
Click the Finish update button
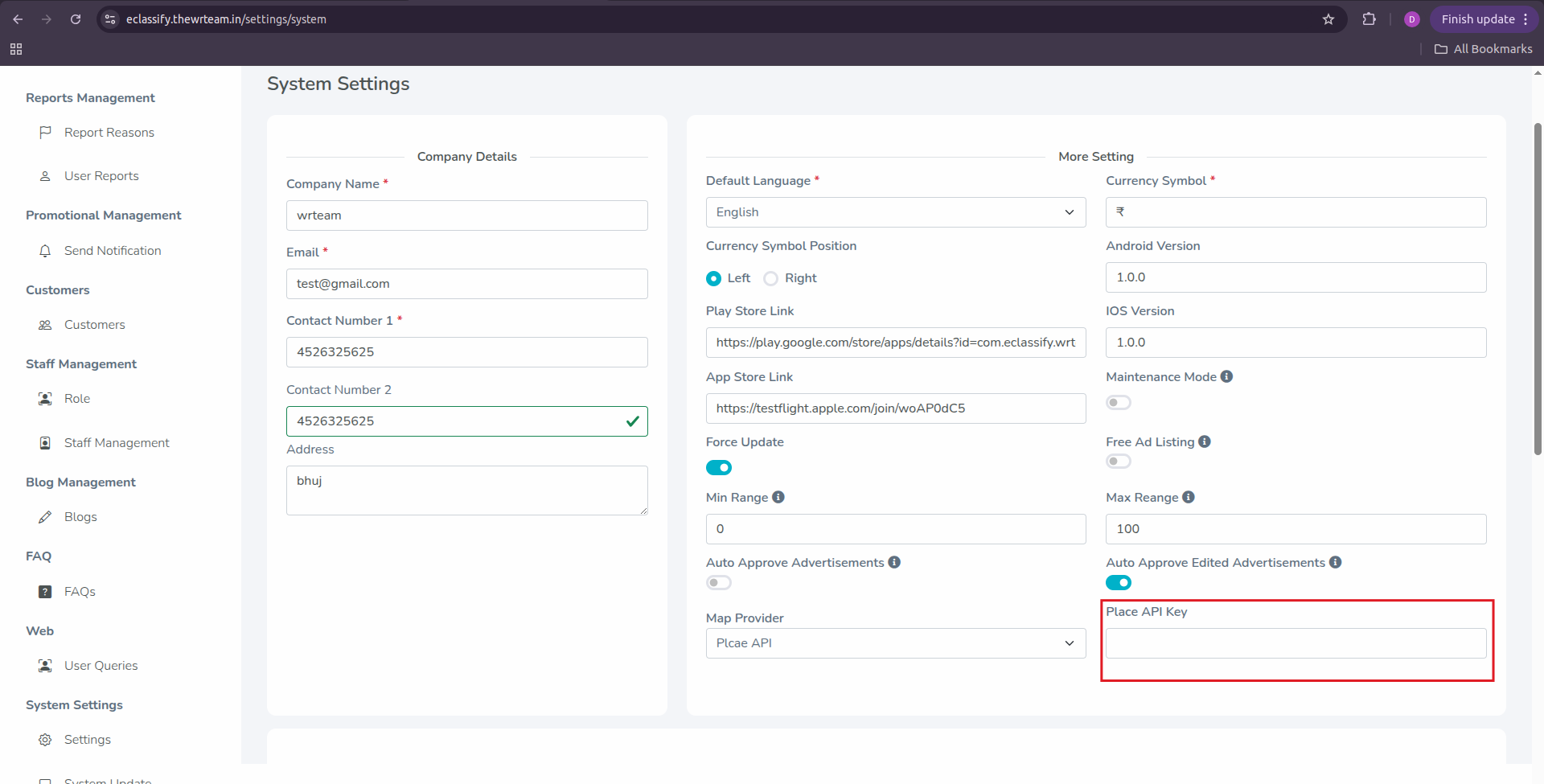click(1479, 18)
